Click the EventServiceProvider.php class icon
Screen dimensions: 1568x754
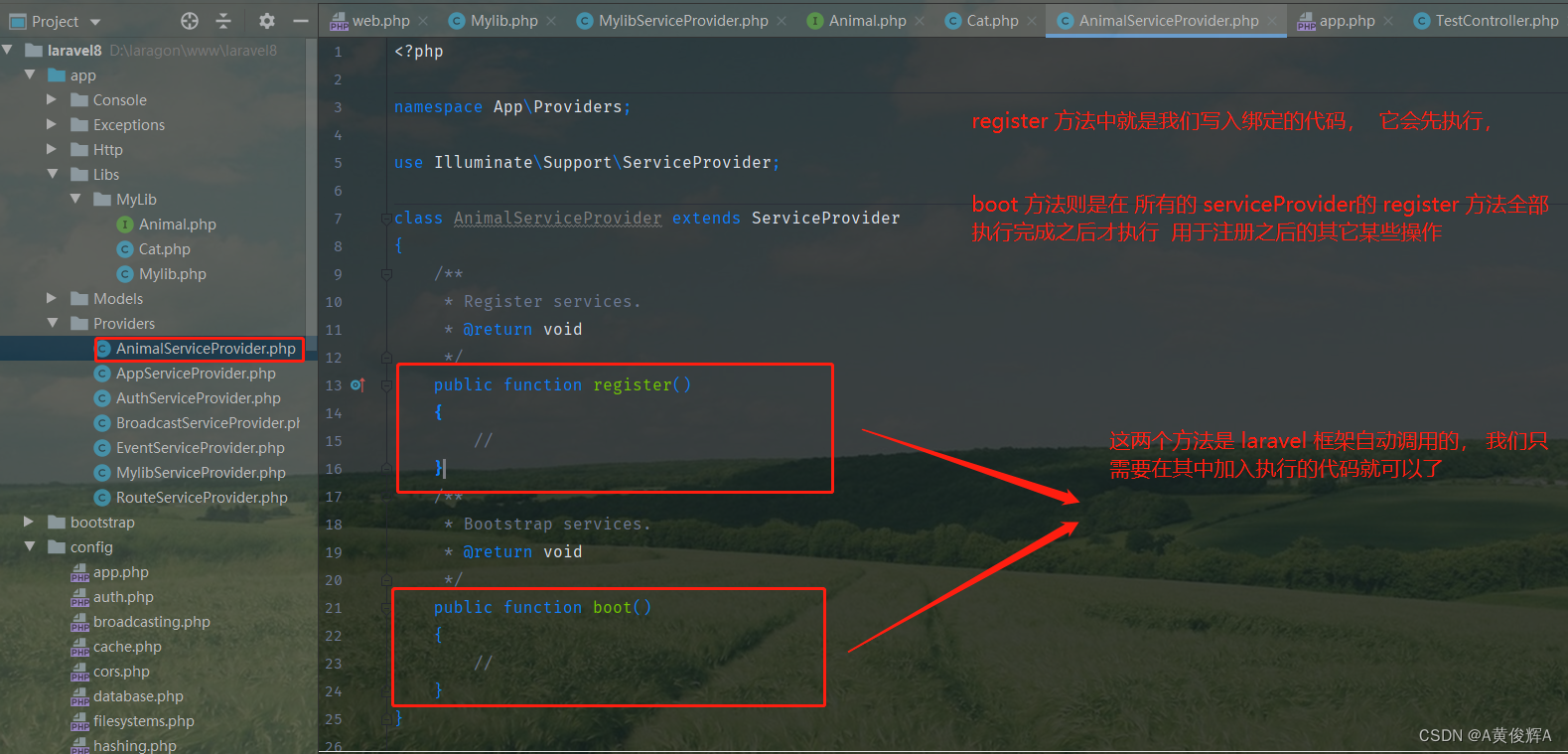tap(102, 448)
